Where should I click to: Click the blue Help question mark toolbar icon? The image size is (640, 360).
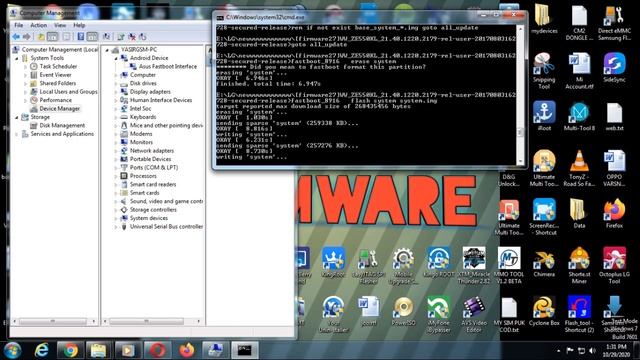81,37
